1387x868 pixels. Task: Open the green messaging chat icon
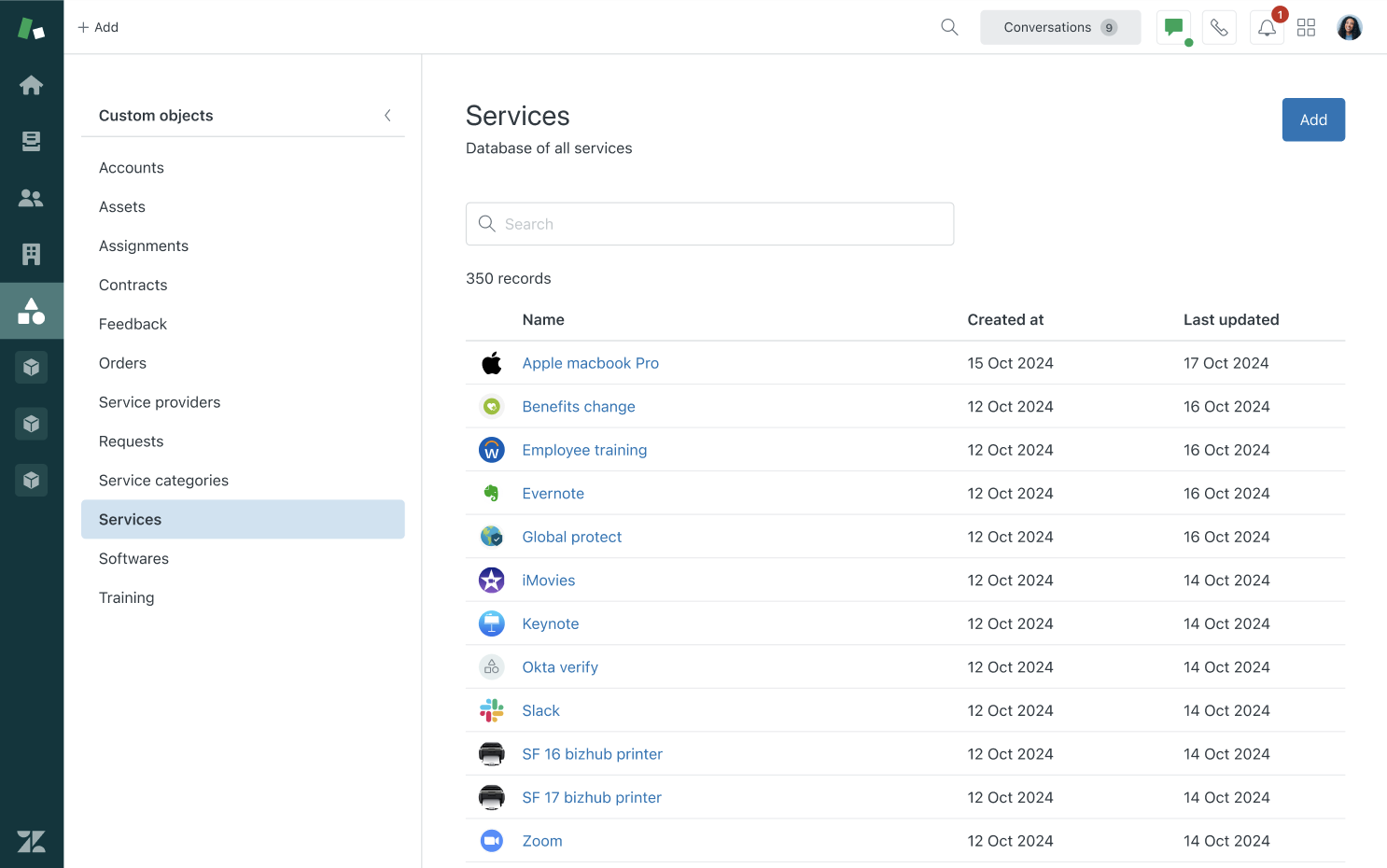pyautogui.click(x=1173, y=27)
